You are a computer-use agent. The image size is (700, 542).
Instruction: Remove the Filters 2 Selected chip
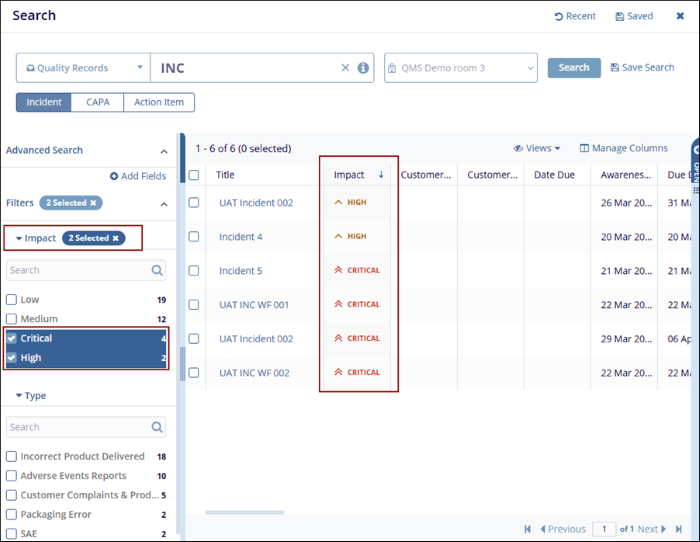93,203
